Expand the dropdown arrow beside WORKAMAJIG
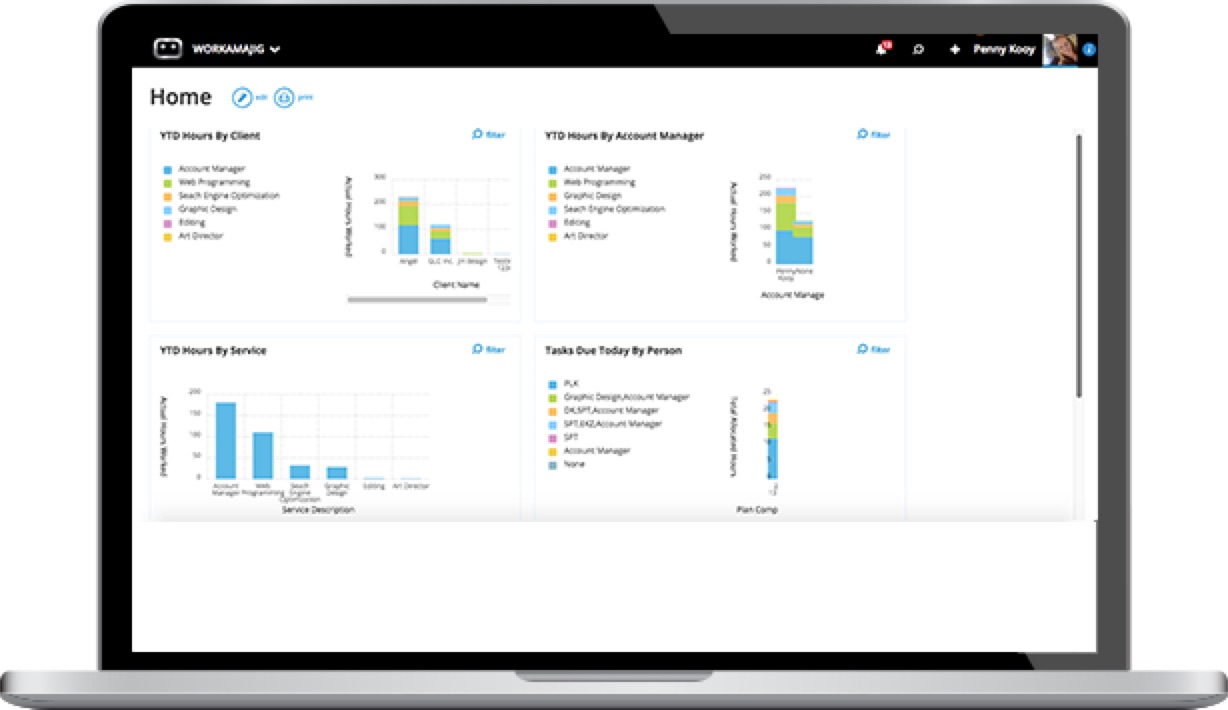The width and height of the screenshot is (1228, 710). tap(276, 48)
